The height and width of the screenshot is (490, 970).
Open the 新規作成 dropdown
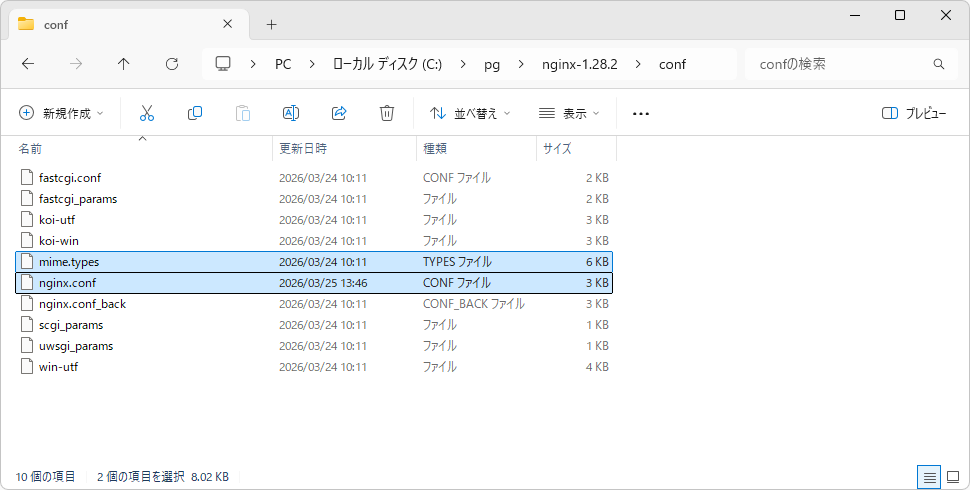(x=61, y=113)
